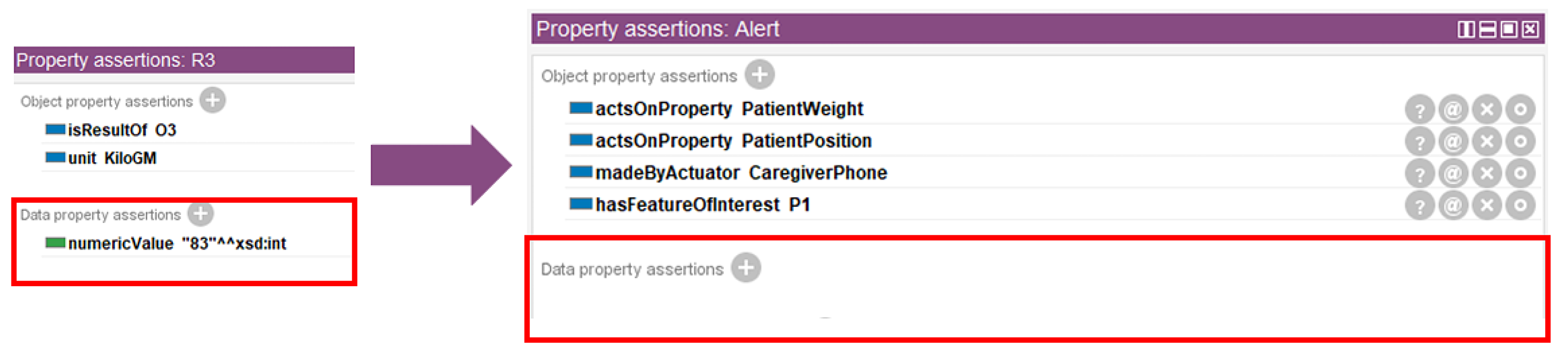Screen dimensions: 1568x361
Task: Remove the actsOnProperty PatientWeight assertion
Action: point(1487,110)
